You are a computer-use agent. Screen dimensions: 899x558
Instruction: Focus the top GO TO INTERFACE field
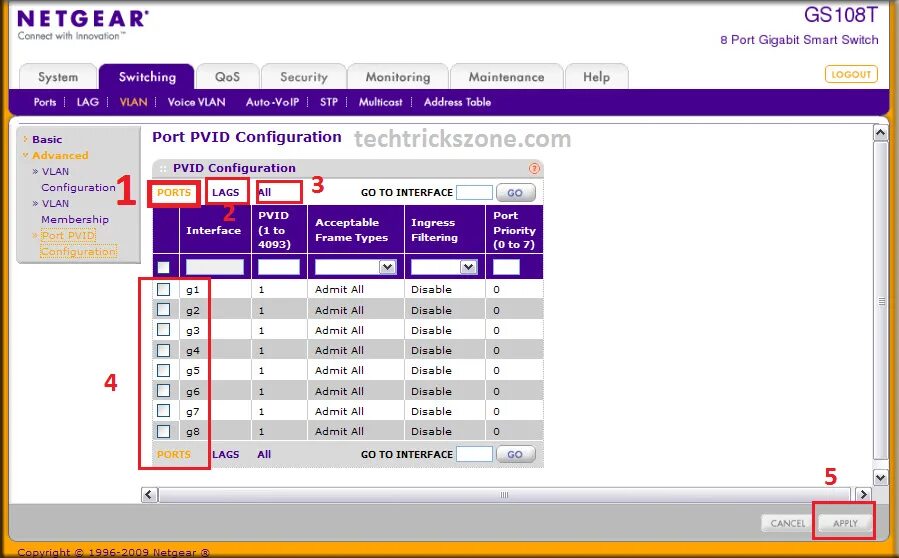tap(474, 193)
